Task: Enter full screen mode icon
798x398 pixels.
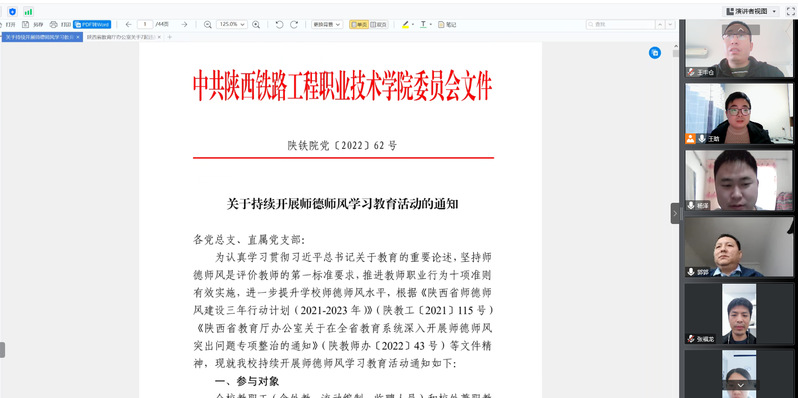Action: (x=790, y=11)
